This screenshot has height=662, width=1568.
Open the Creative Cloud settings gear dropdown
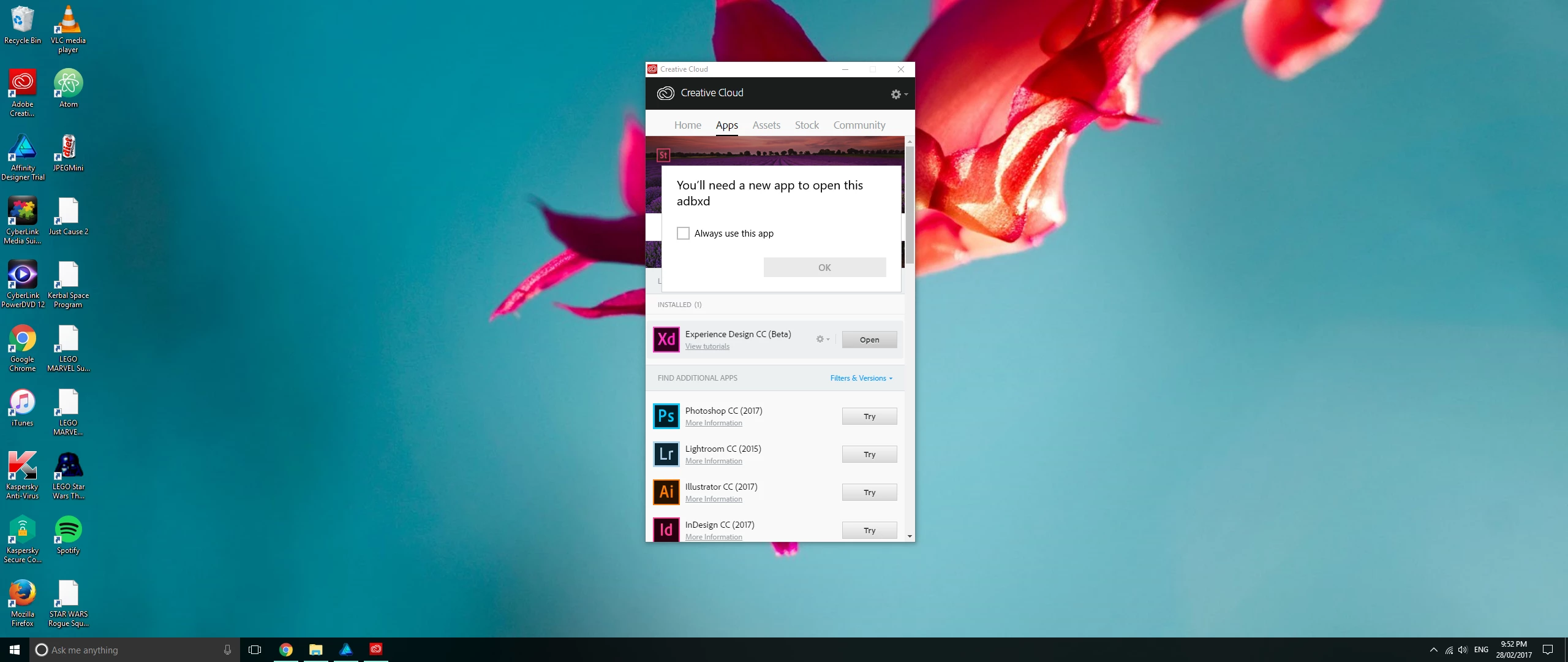[899, 94]
